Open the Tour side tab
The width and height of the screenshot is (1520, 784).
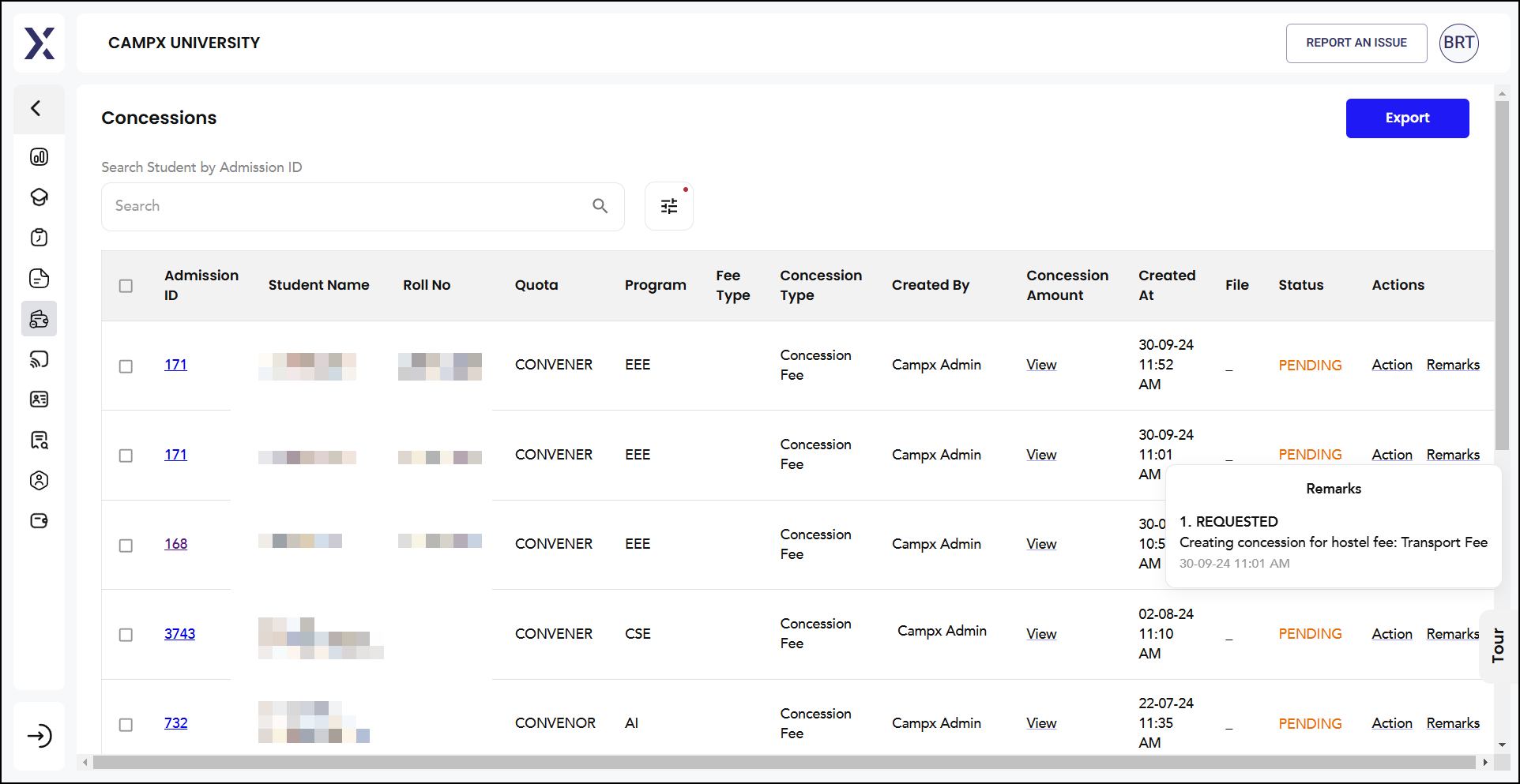point(1497,645)
